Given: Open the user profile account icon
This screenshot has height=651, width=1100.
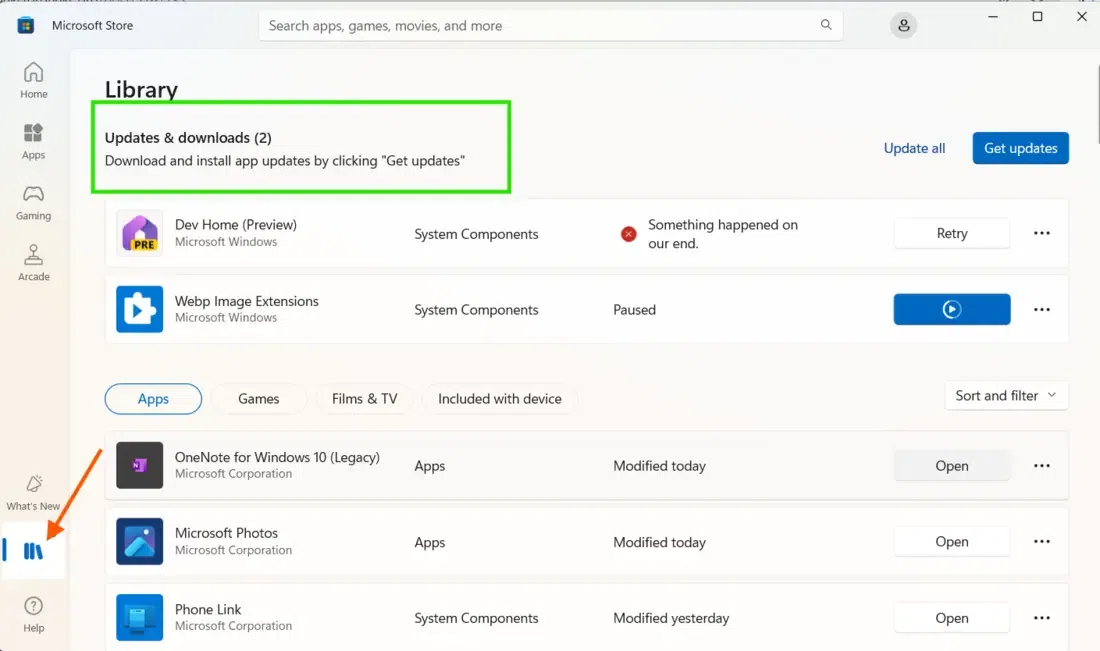Looking at the screenshot, I should pyautogui.click(x=904, y=26).
